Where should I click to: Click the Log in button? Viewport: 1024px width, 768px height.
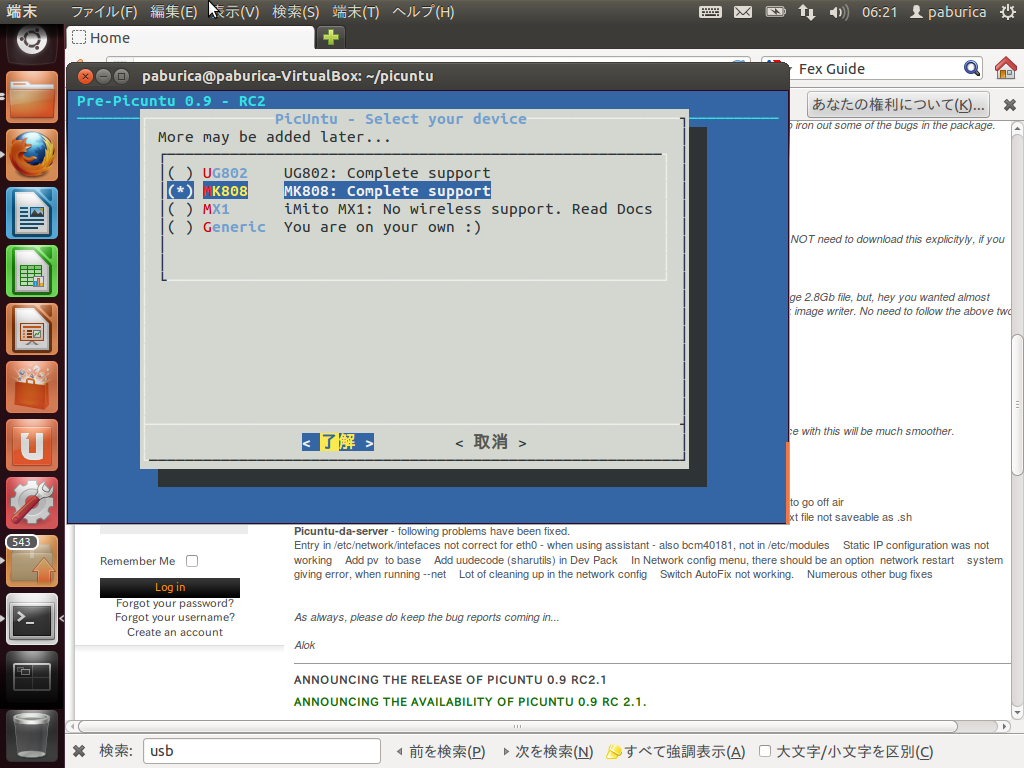click(170, 587)
